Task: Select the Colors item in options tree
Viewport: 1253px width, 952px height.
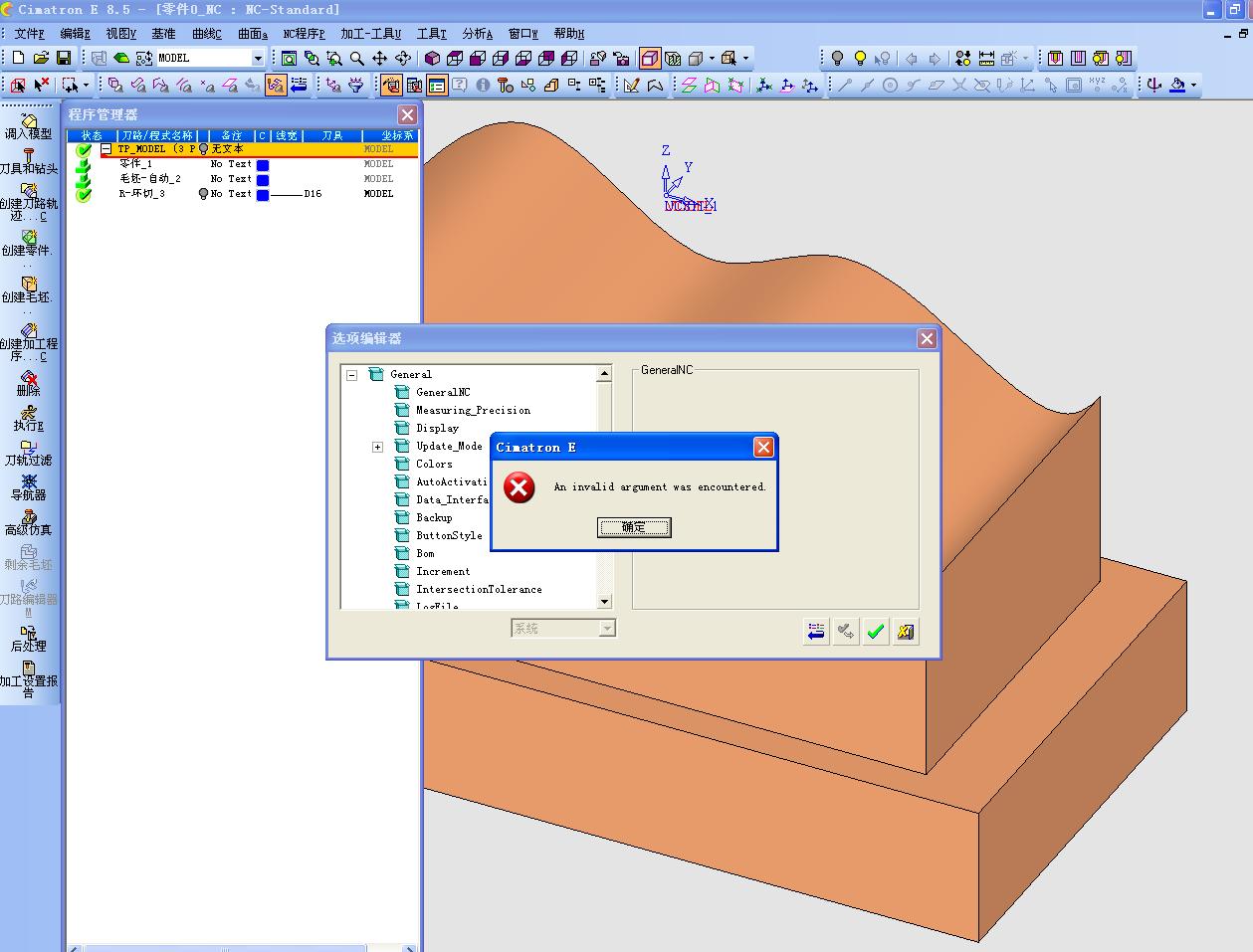Action: (434, 464)
